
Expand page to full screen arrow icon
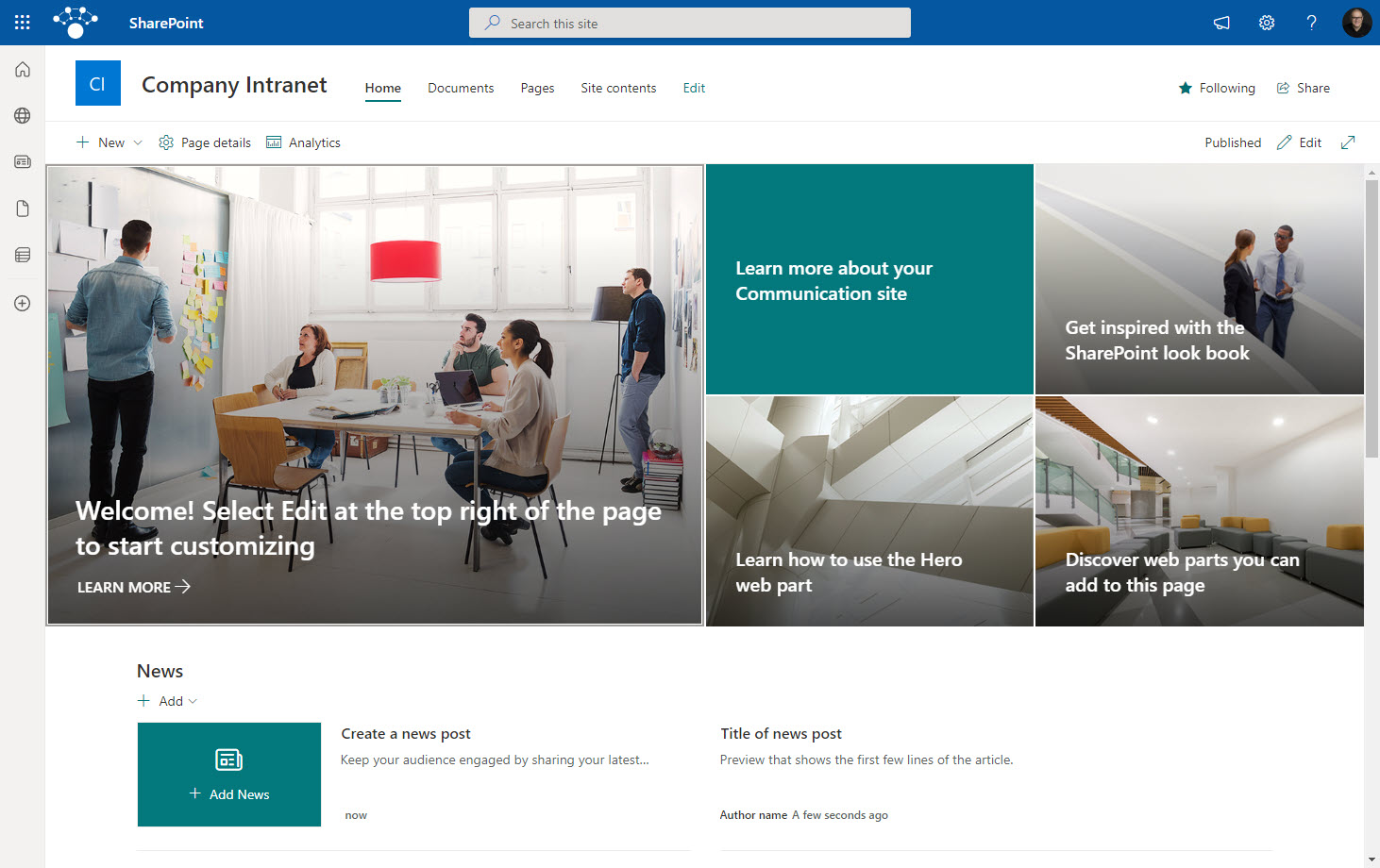coord(1348,142)
